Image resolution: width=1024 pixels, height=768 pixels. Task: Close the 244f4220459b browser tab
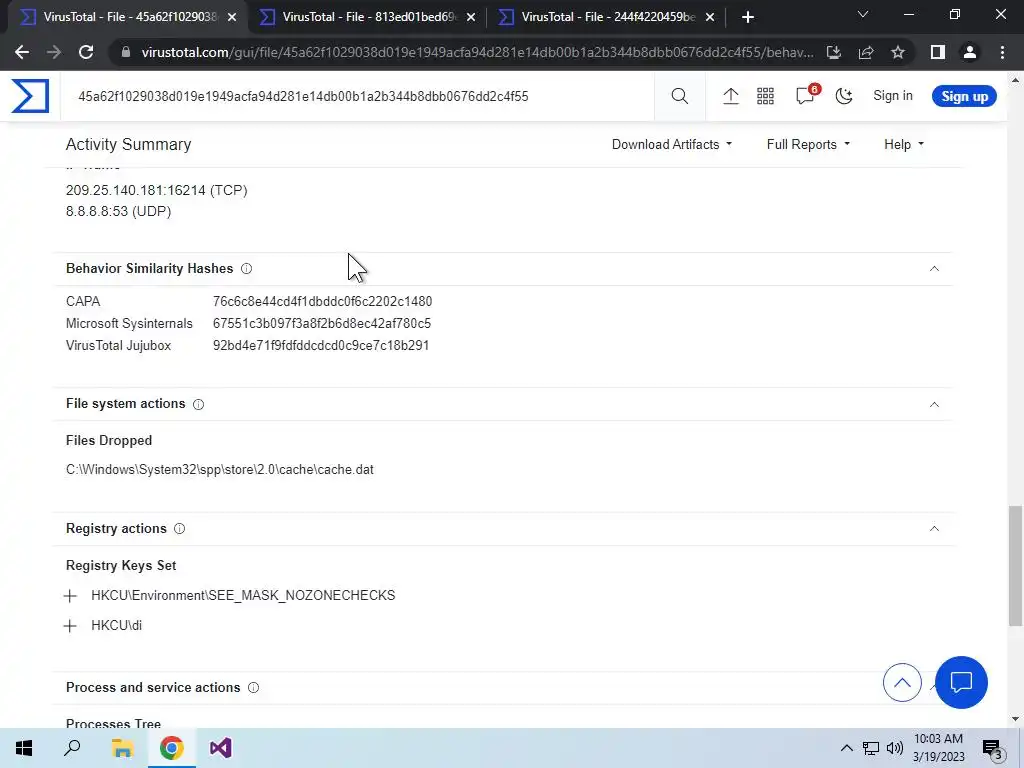coord(710,17)
